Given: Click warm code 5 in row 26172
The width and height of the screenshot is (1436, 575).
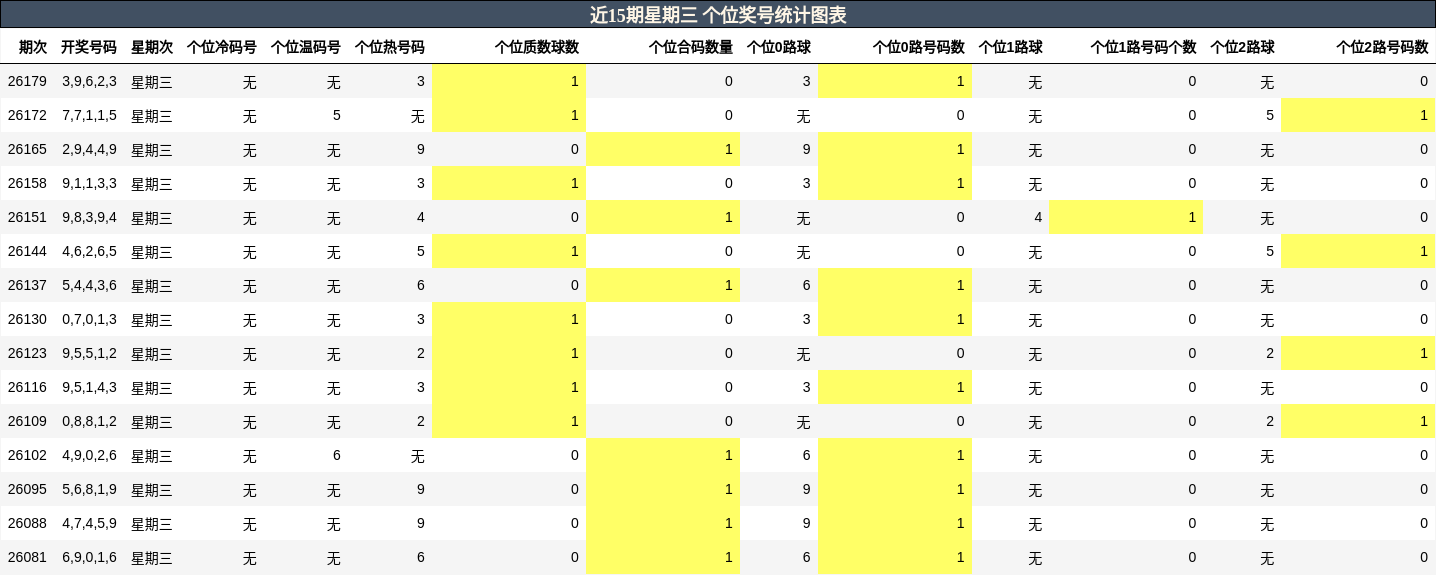Looking at the screenshot, I should 337,115.
